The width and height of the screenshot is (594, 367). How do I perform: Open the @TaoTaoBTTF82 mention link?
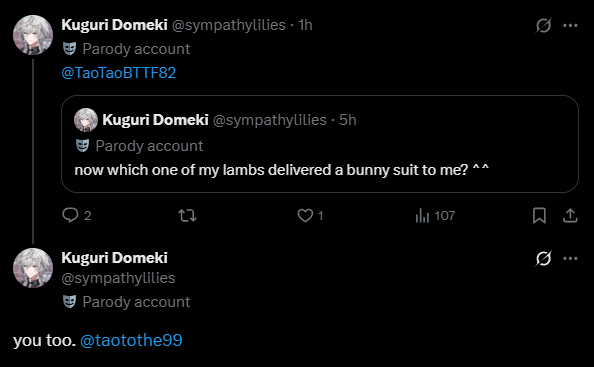(x=119, y=73)
